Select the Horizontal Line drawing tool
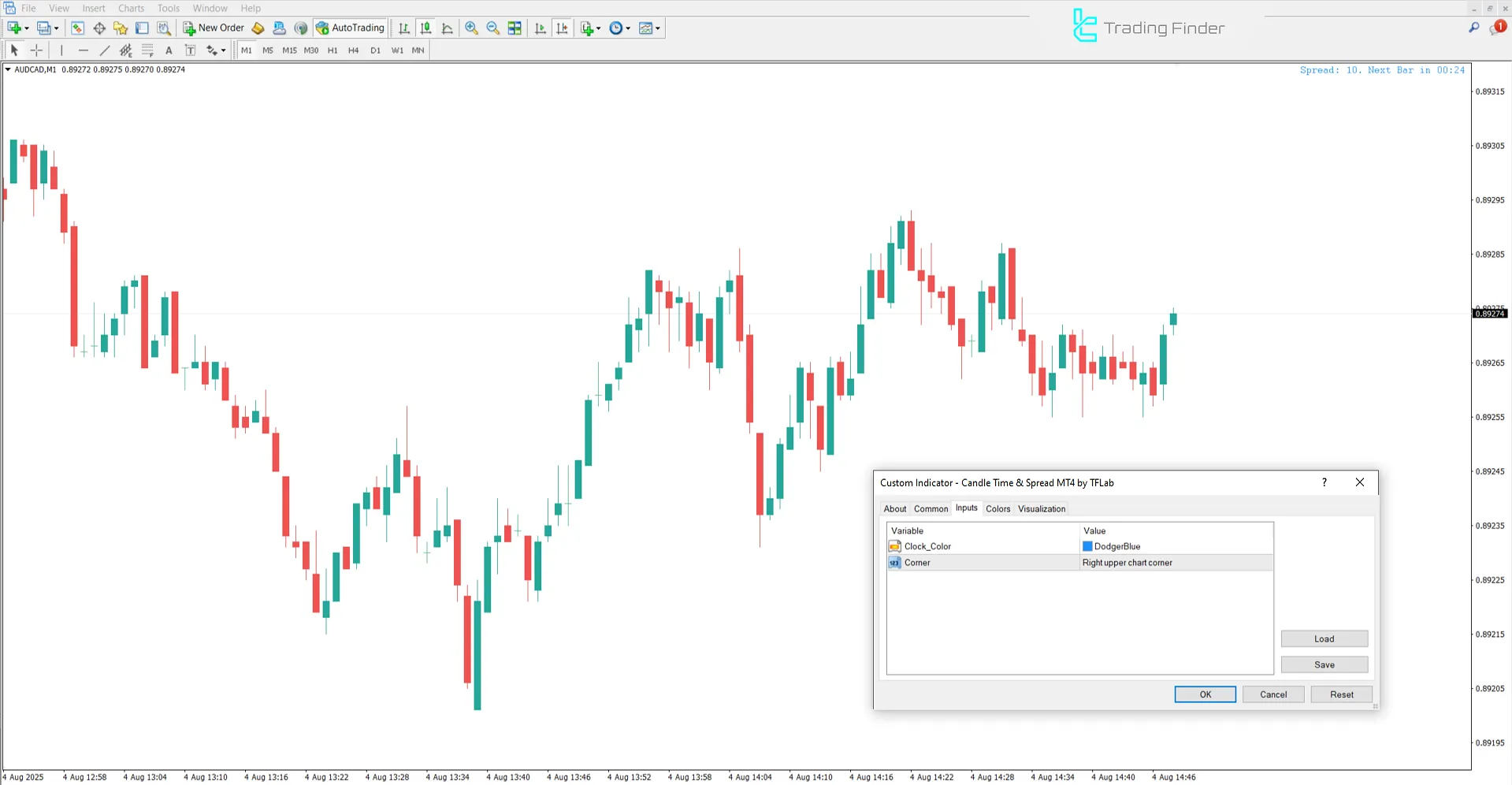1512x785 pixels. point(83,50)
